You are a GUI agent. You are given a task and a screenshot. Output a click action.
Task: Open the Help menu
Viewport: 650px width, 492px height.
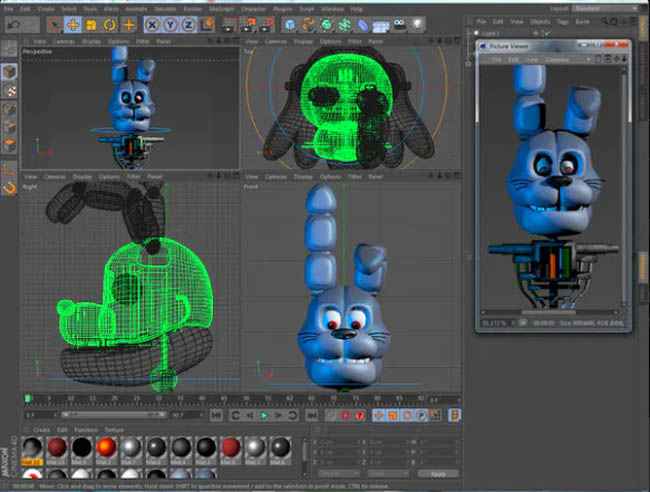pos(357,9)
